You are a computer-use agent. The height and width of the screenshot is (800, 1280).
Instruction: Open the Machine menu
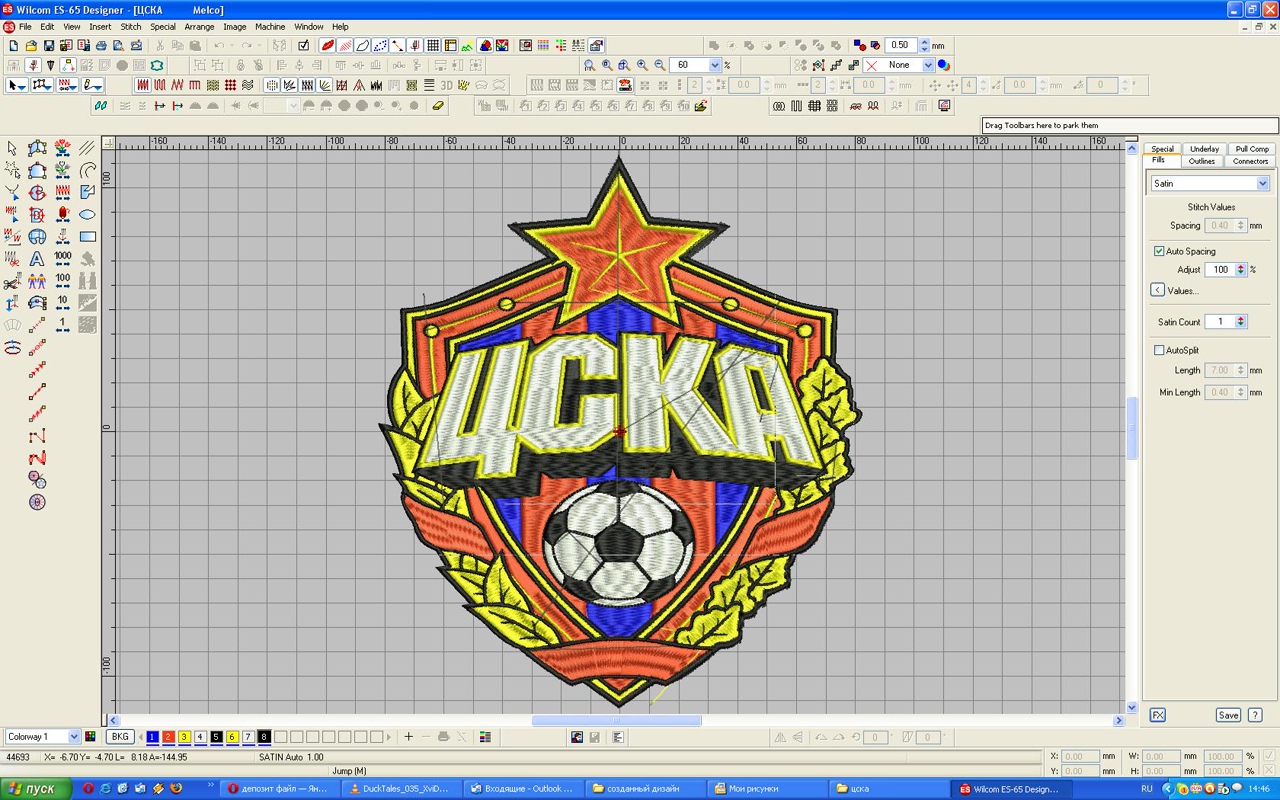pyautogui.click(x=270, y=27)
